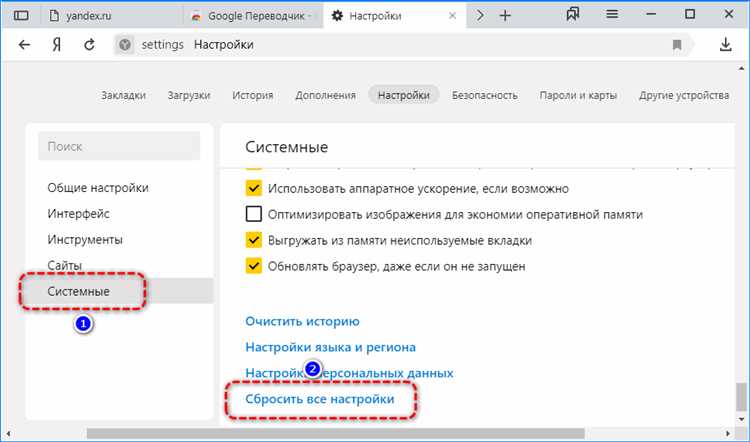Viewport: 750px width, 442px height.
Task: Uncheck Обновлять браузер, даже если не запущен
Action: coord(254,265)
